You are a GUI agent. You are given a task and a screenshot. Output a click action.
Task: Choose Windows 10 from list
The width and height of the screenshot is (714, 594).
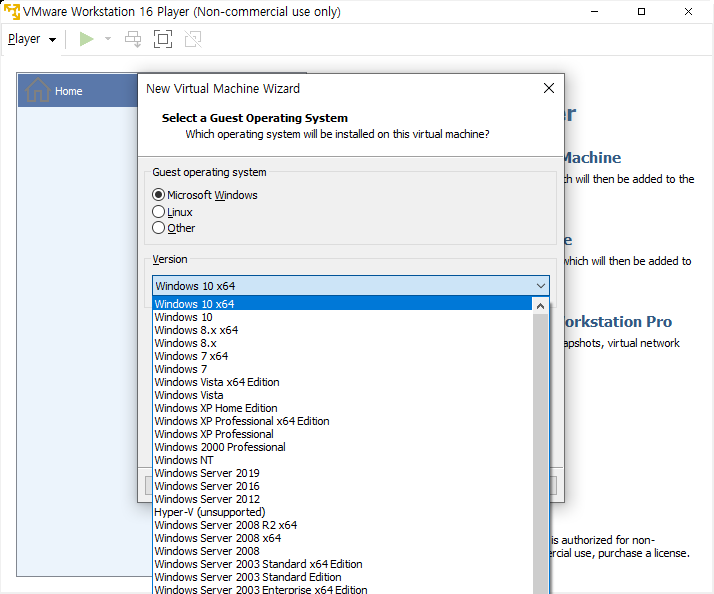point(342,317)
